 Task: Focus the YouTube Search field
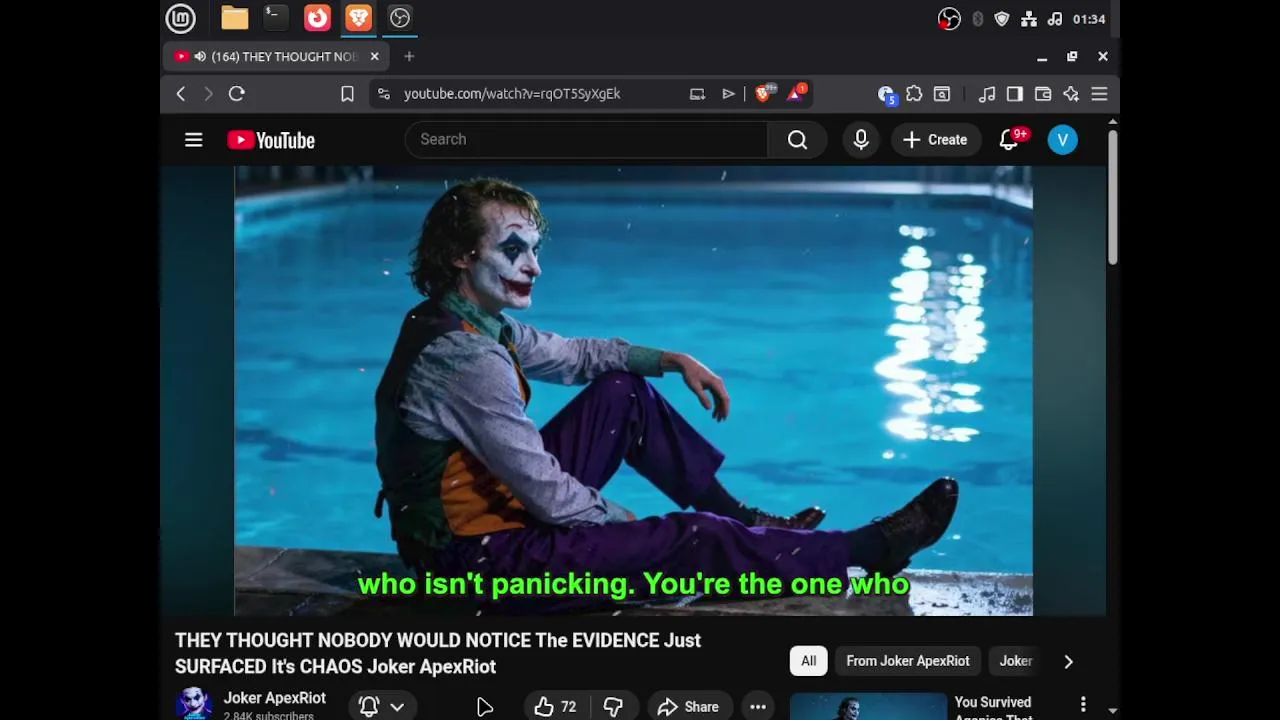tap(586, 140)
